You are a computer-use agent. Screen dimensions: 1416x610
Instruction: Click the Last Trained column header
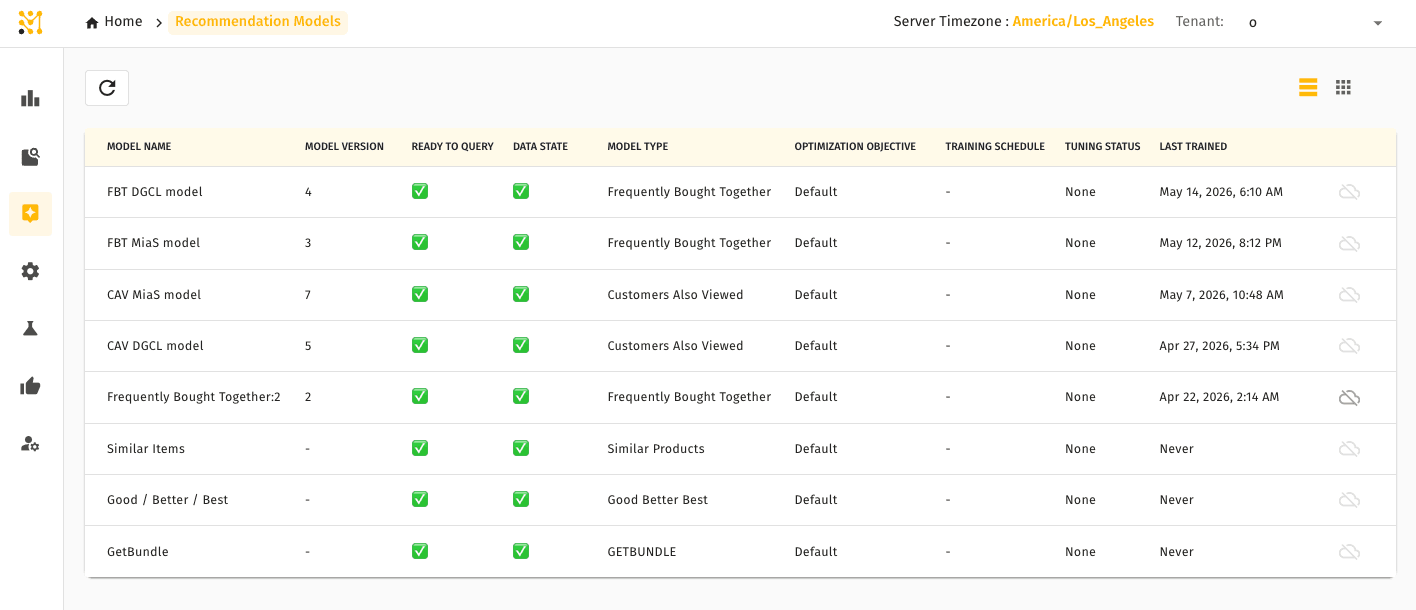point(1193,147)
